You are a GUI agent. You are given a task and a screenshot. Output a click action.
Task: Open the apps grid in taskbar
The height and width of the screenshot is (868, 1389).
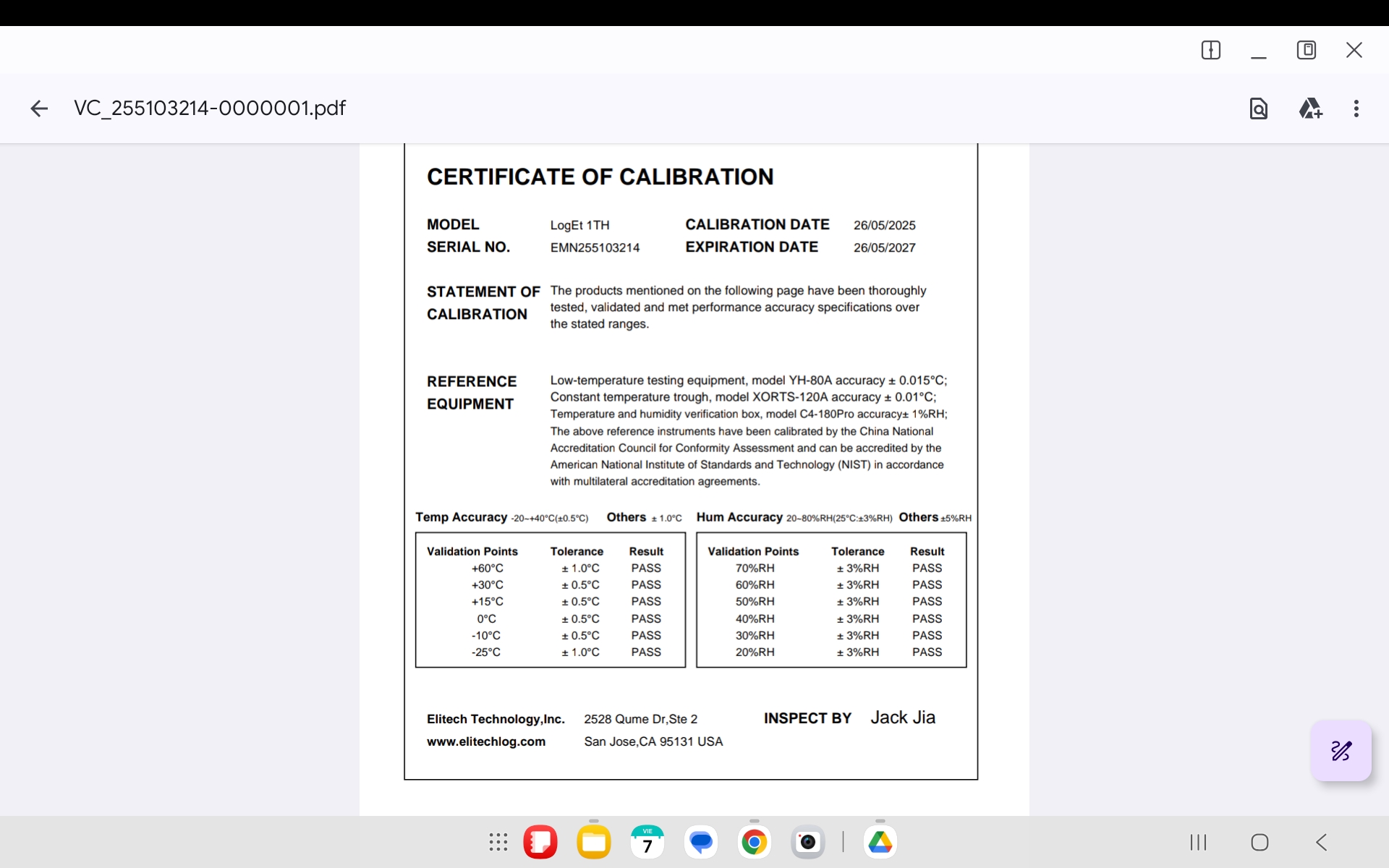click(x=498, y=842)
